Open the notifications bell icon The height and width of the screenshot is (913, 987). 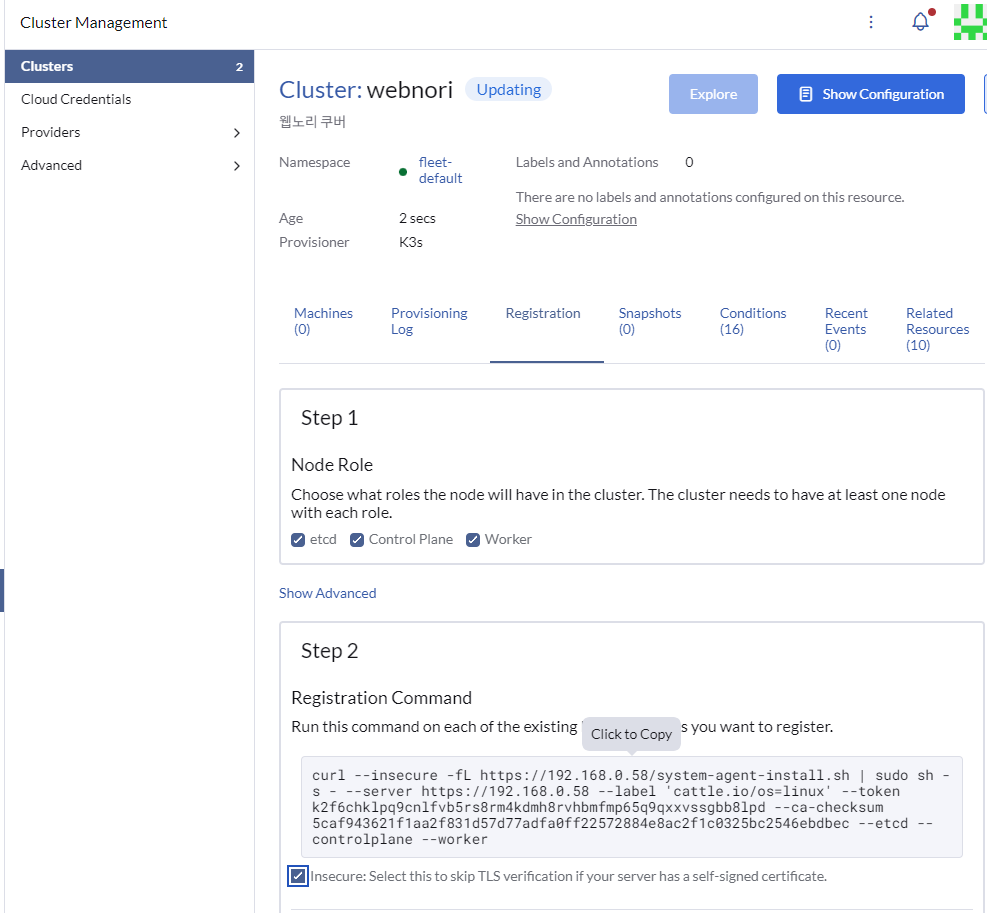(x=920, y=22)
